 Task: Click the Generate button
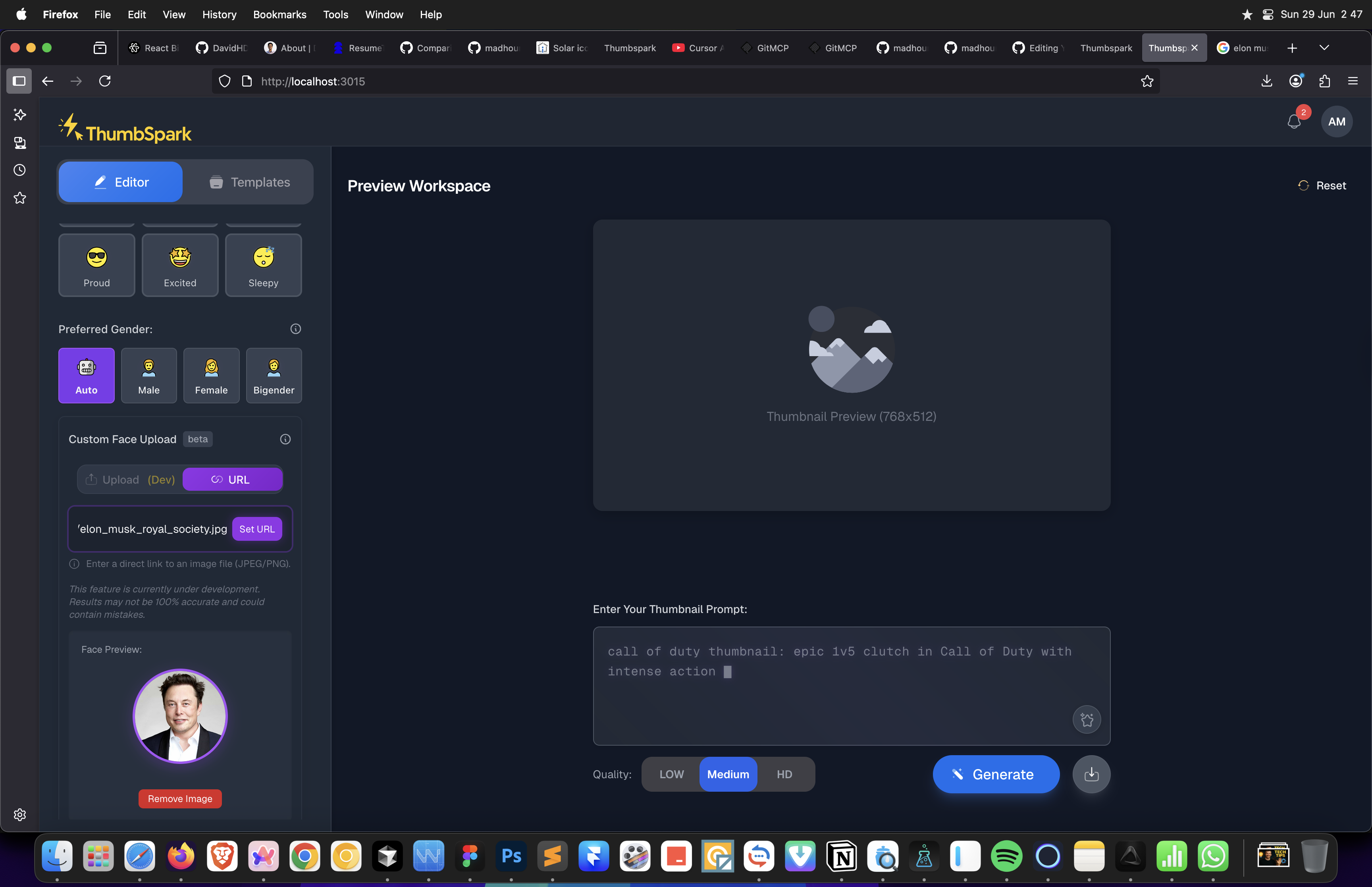pos(996,774)
